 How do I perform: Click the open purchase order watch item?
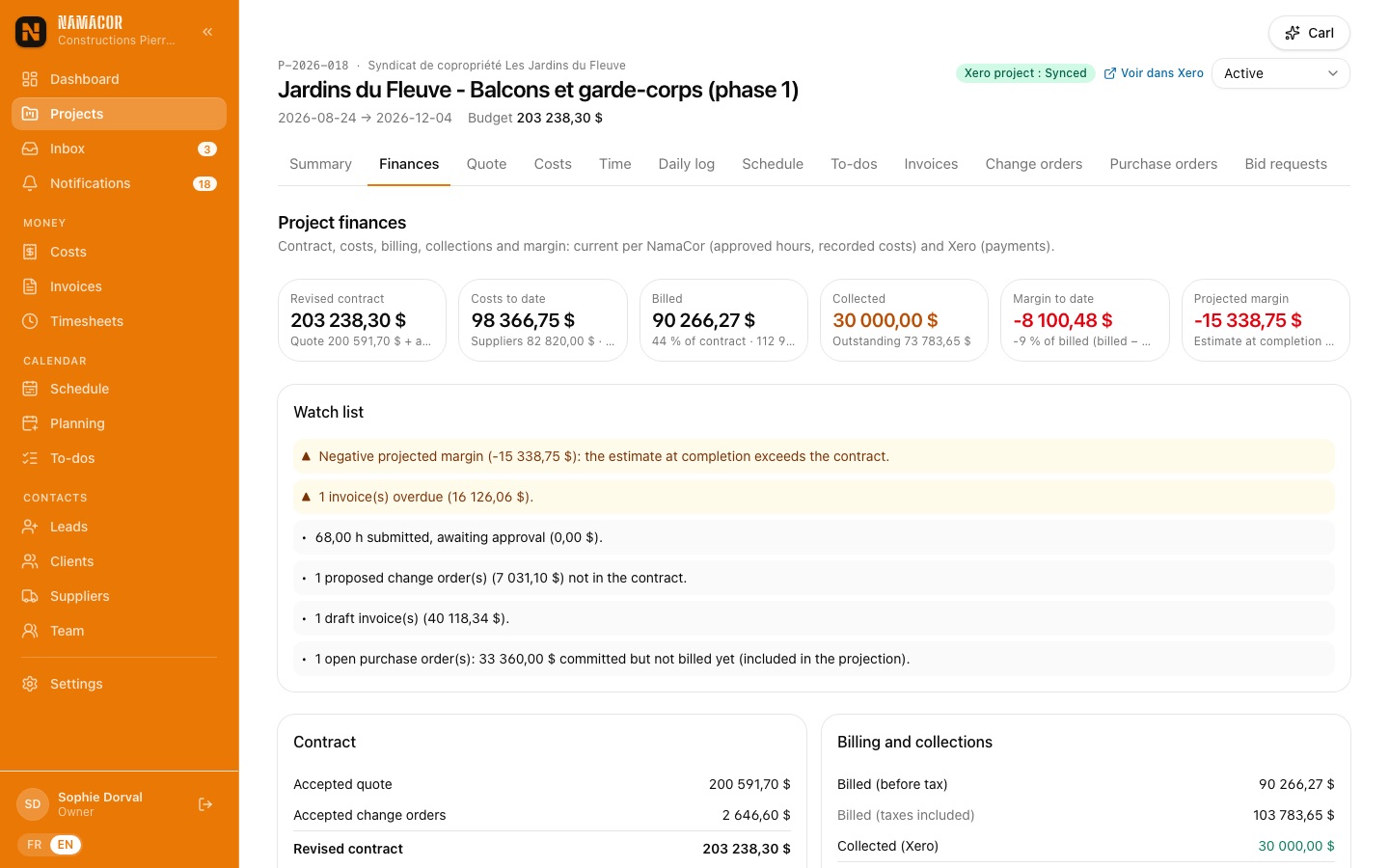click(814, 659)
